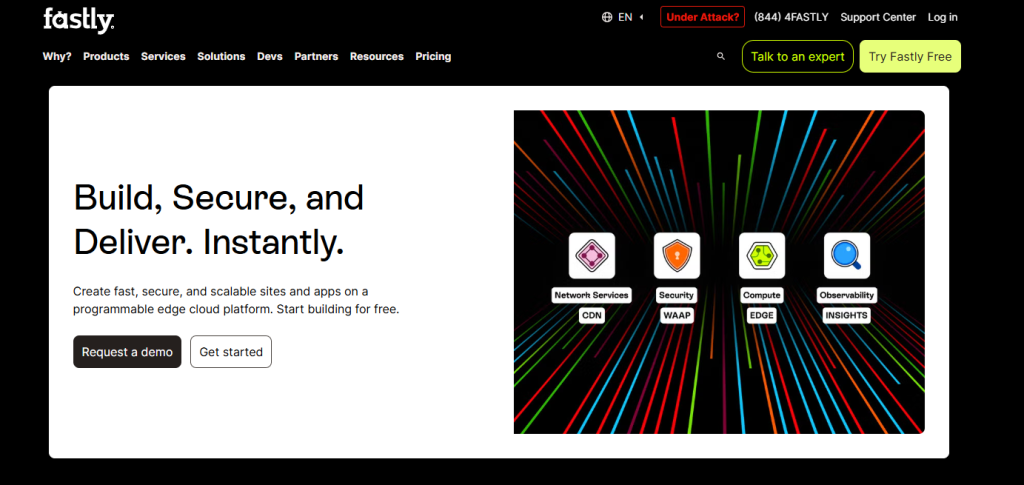Open the Partners menu

coord(316,57)
